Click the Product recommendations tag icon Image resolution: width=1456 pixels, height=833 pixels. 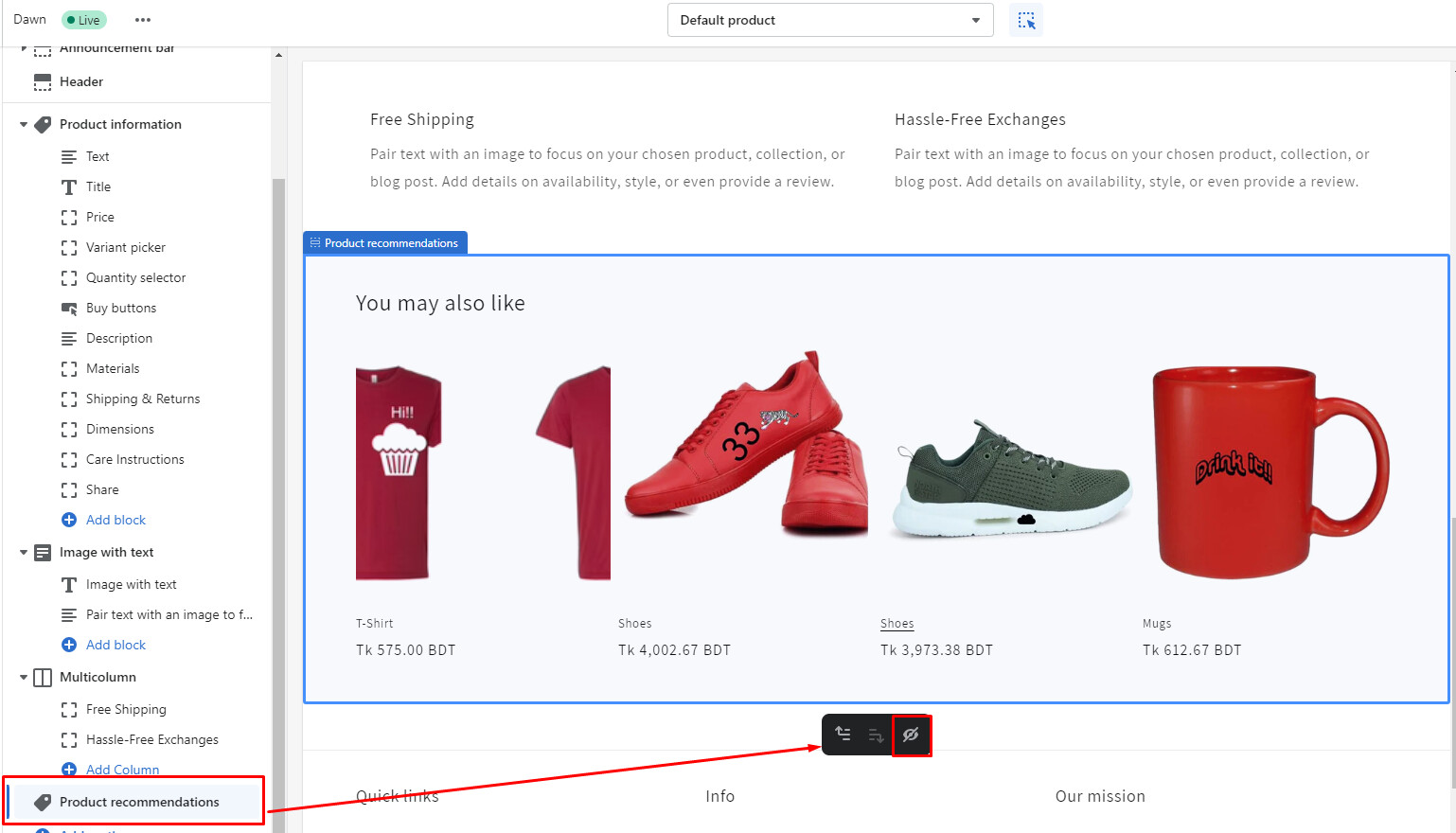[43, 802]
